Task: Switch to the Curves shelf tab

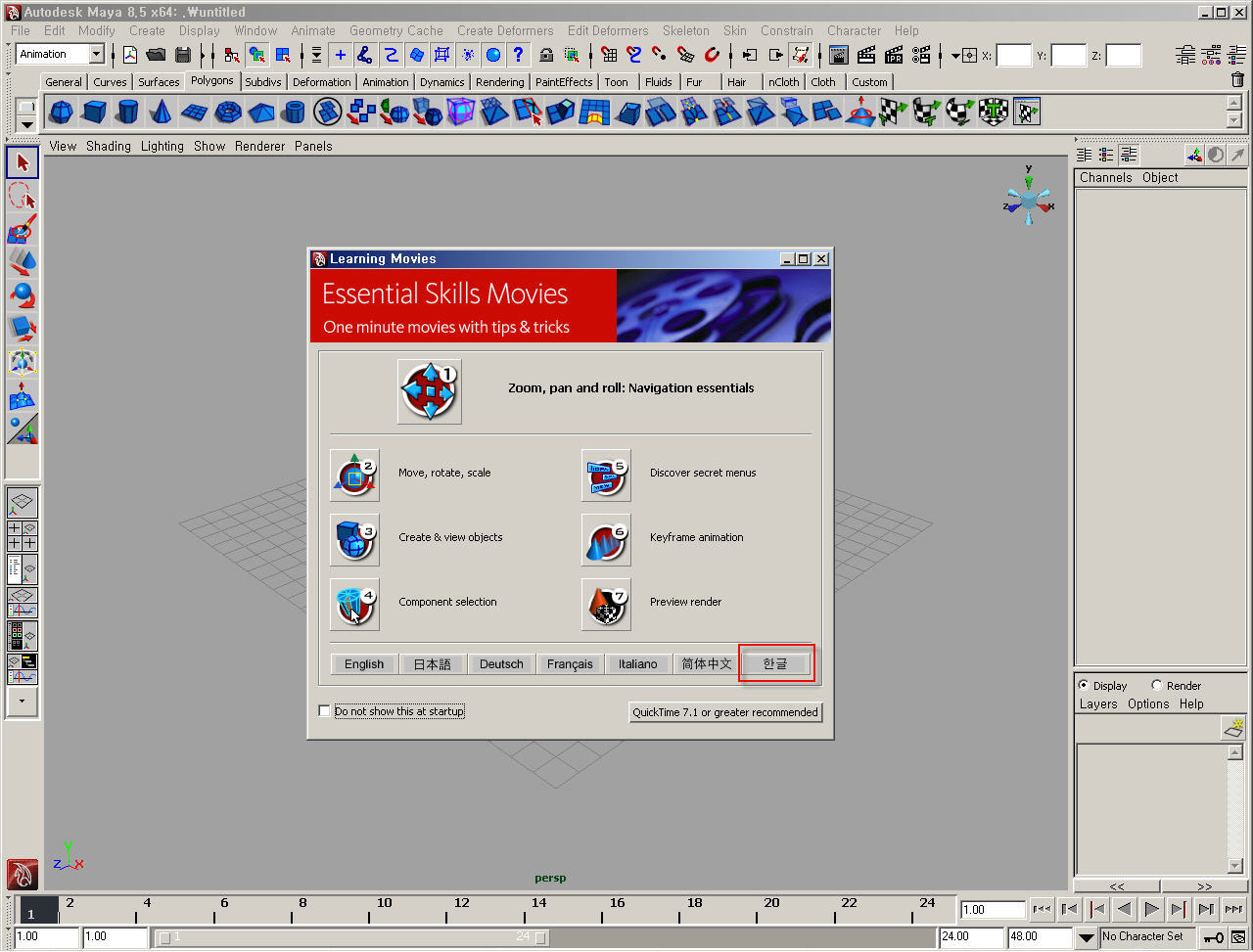Action: tap(110, 82)
